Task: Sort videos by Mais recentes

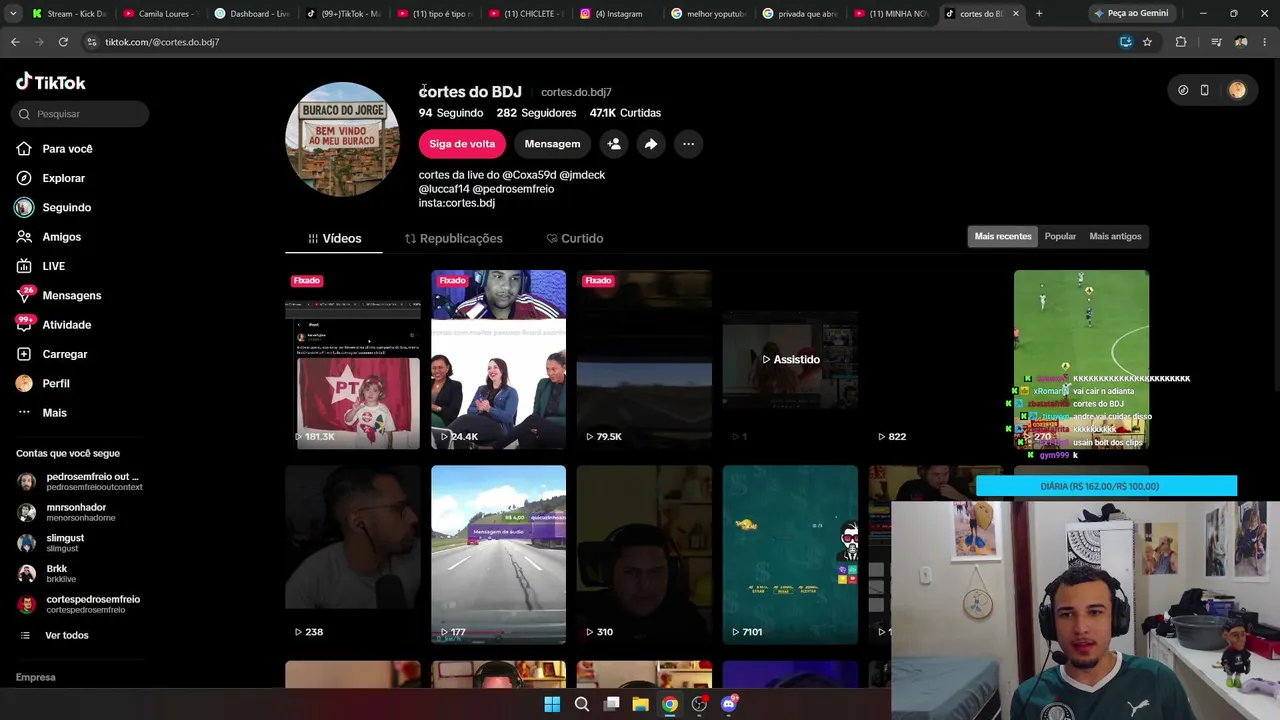Action: [1003, 236]
